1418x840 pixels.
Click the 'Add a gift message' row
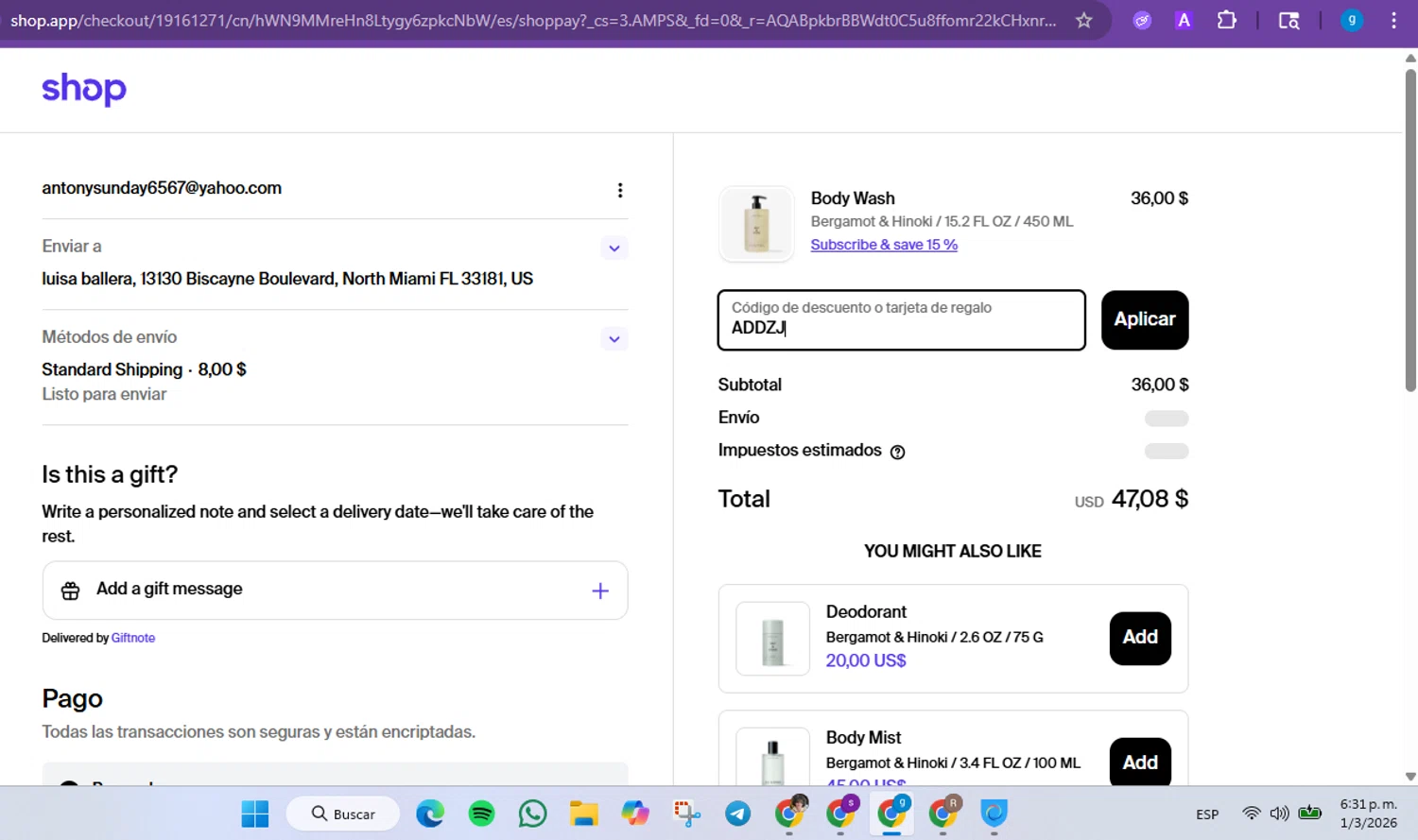point(335,591)
